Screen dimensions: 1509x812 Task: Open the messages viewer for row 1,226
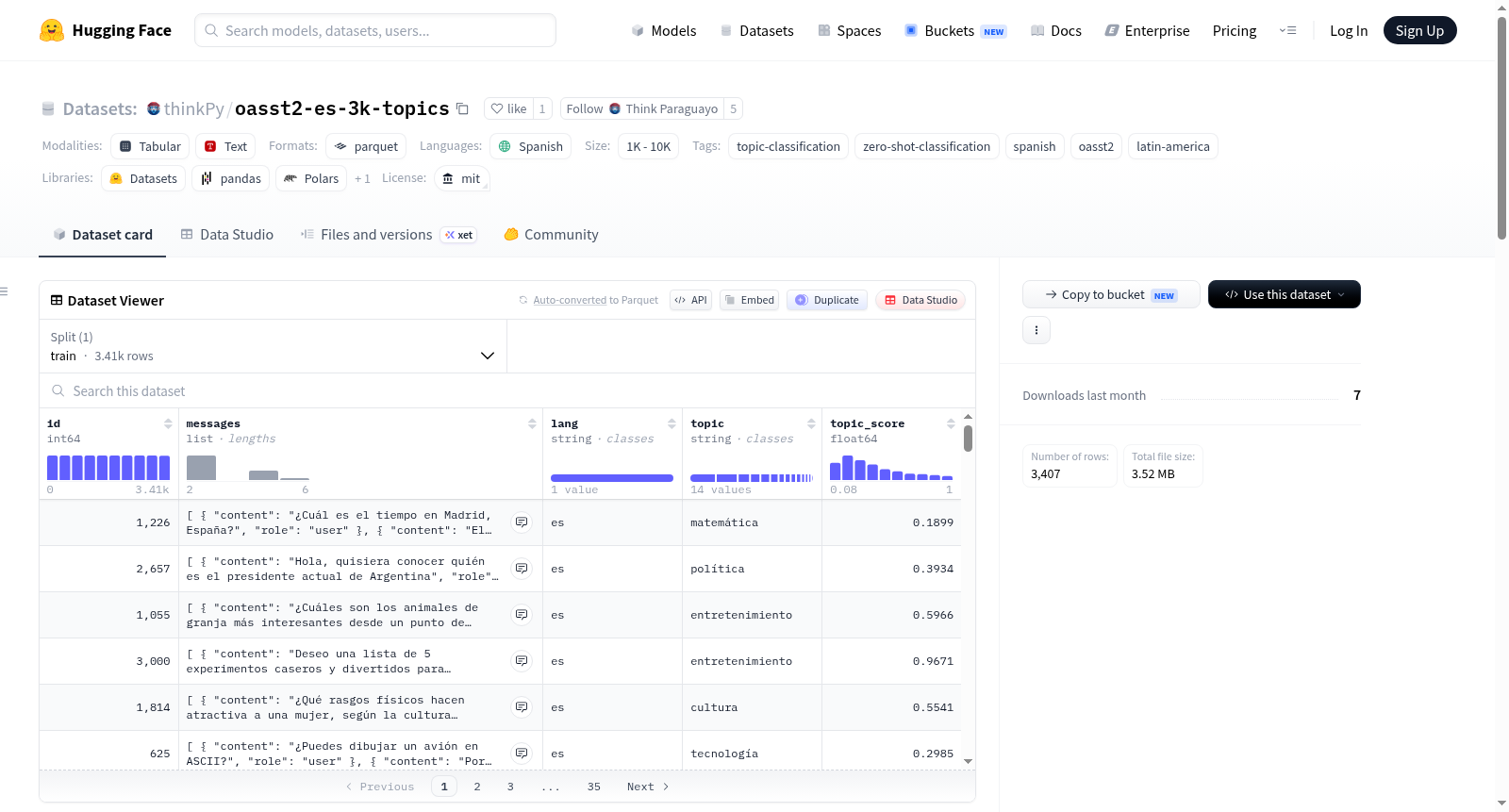click(x=522, y=522)
